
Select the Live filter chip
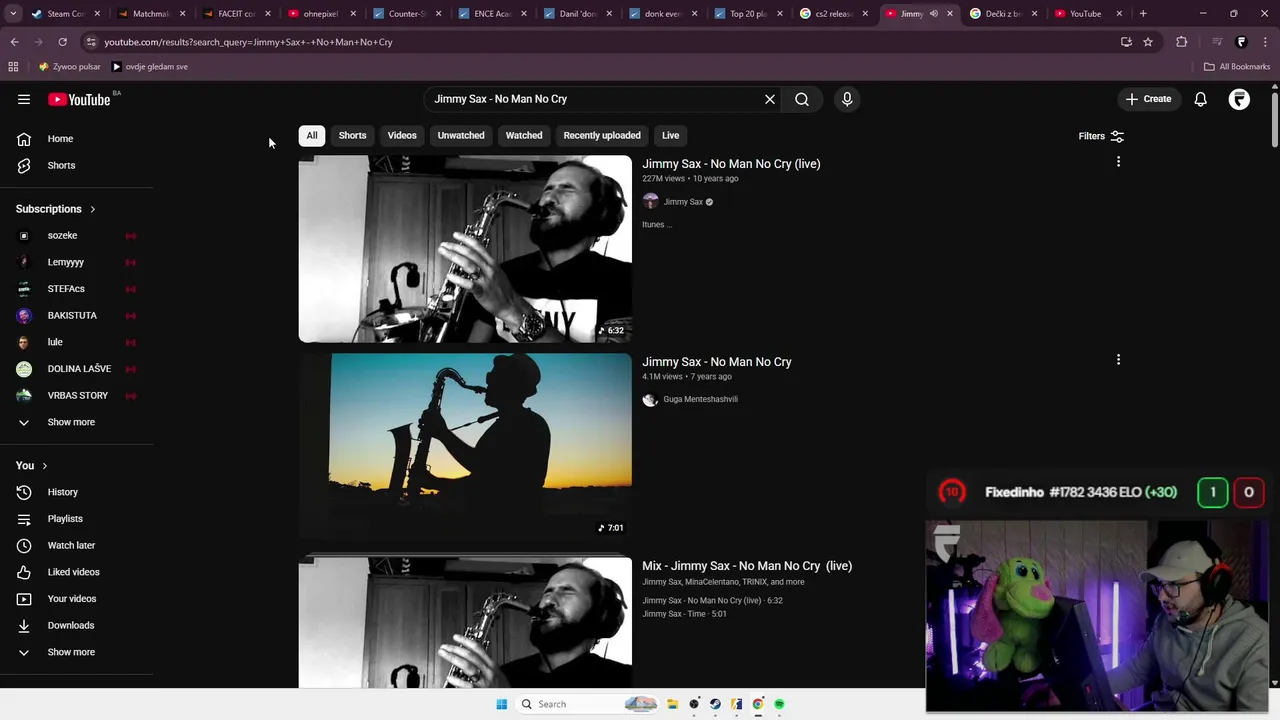tap(670, 136)
